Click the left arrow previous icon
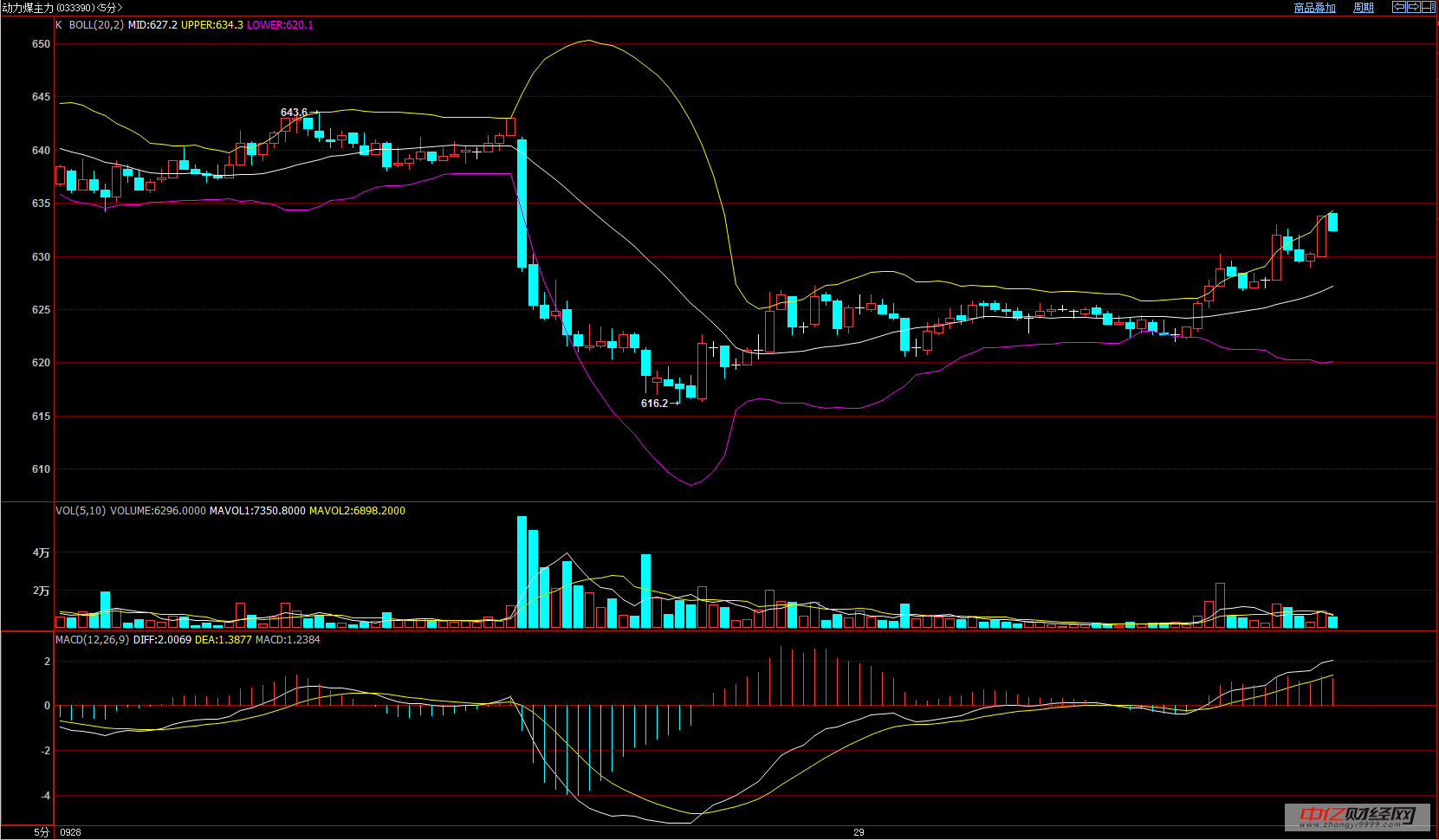Image resolution: width=1439 pixels, height=840 pixels. coord(1399,7)
